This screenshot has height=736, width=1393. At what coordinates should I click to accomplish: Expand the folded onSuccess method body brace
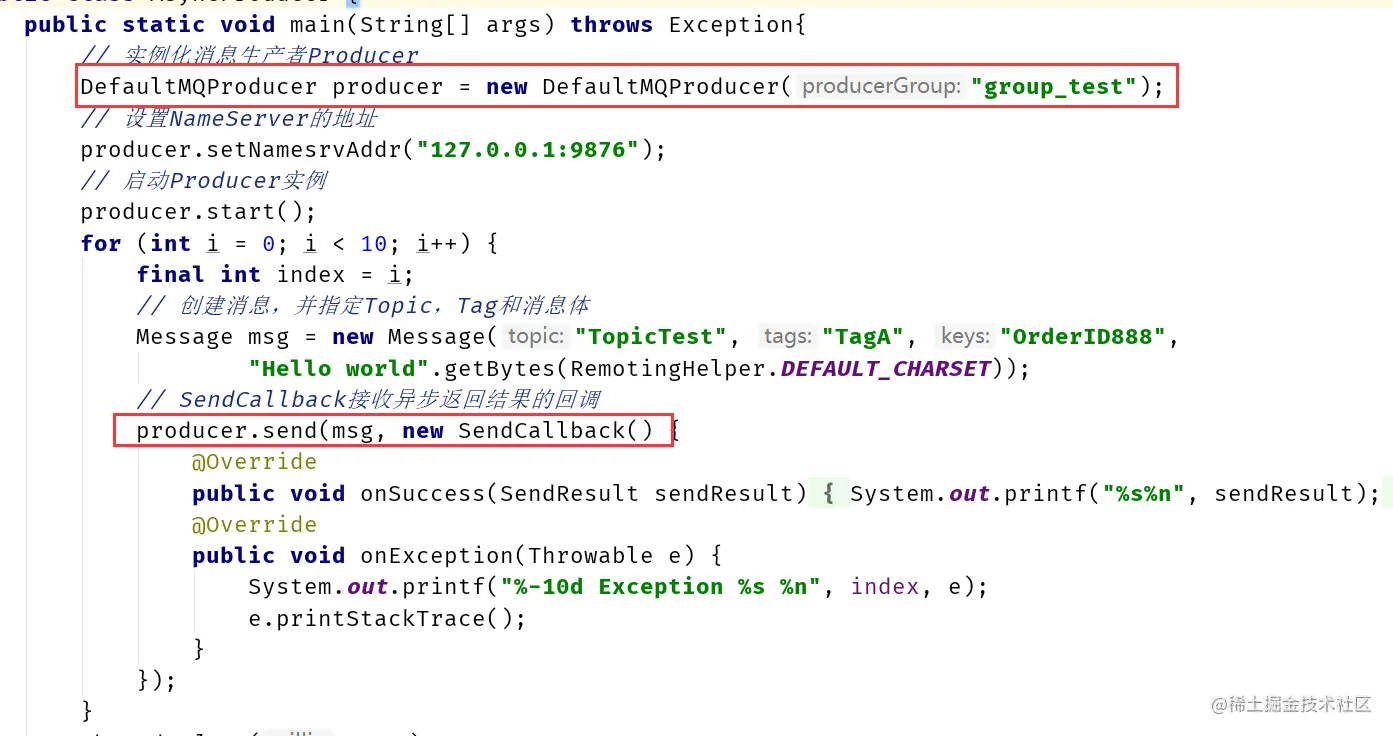click(x=829, y=493)
